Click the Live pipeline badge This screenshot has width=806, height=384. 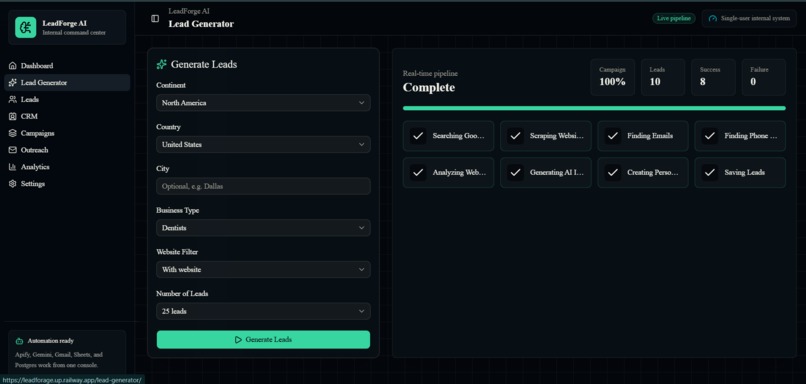[x=674, y=19]
